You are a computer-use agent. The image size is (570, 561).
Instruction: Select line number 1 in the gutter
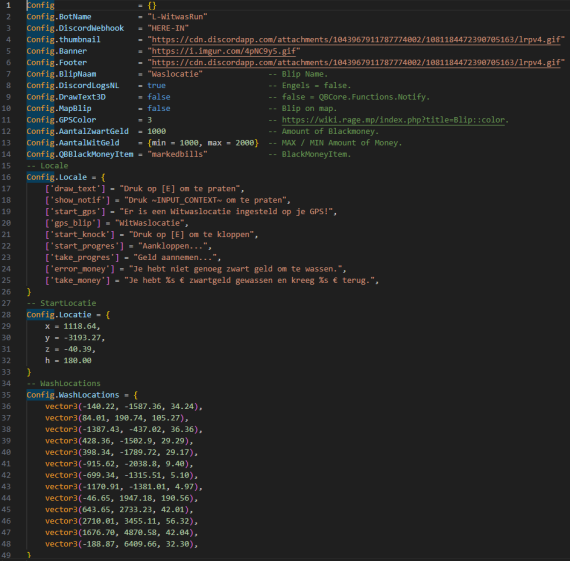(x=8, y=5)
